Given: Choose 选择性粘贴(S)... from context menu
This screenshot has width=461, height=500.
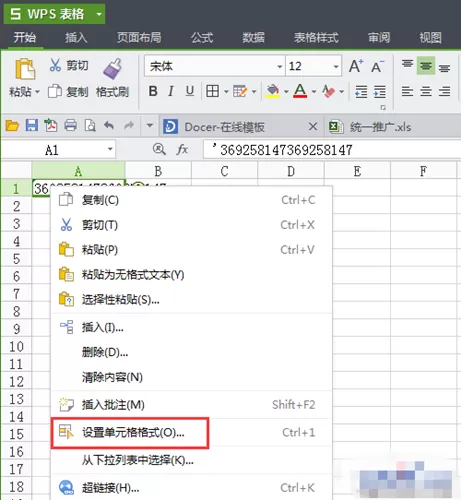Looking at the screenshot, I should (x=192, y=299).
